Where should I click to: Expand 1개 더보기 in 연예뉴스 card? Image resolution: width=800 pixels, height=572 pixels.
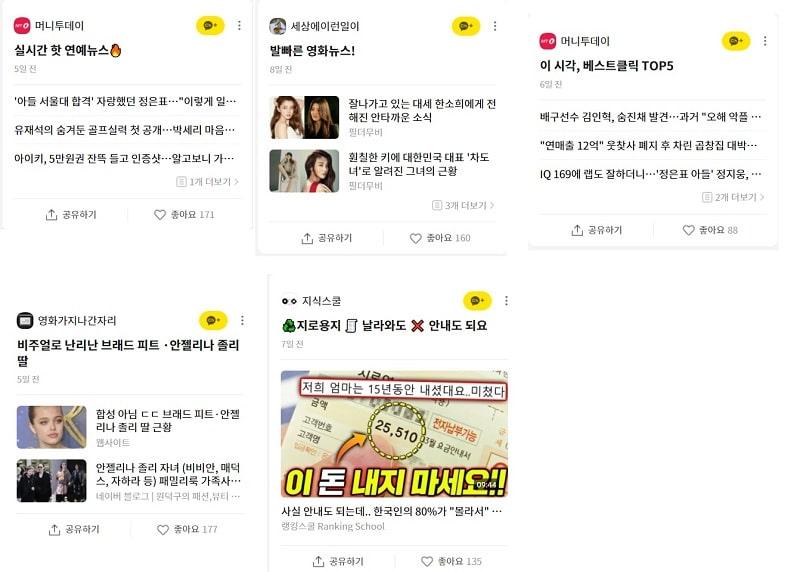[208, 182]
